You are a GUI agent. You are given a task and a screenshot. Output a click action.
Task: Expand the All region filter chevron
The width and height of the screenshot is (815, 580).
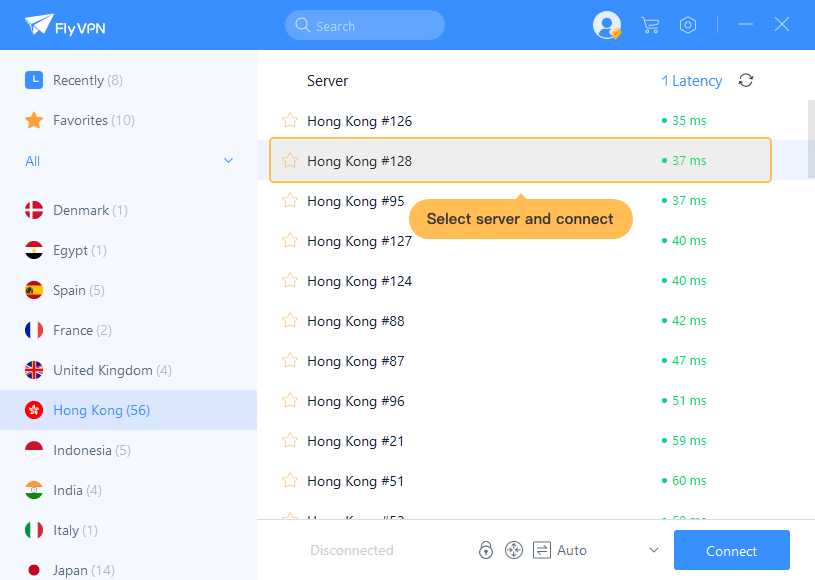[x=228, y=161]
